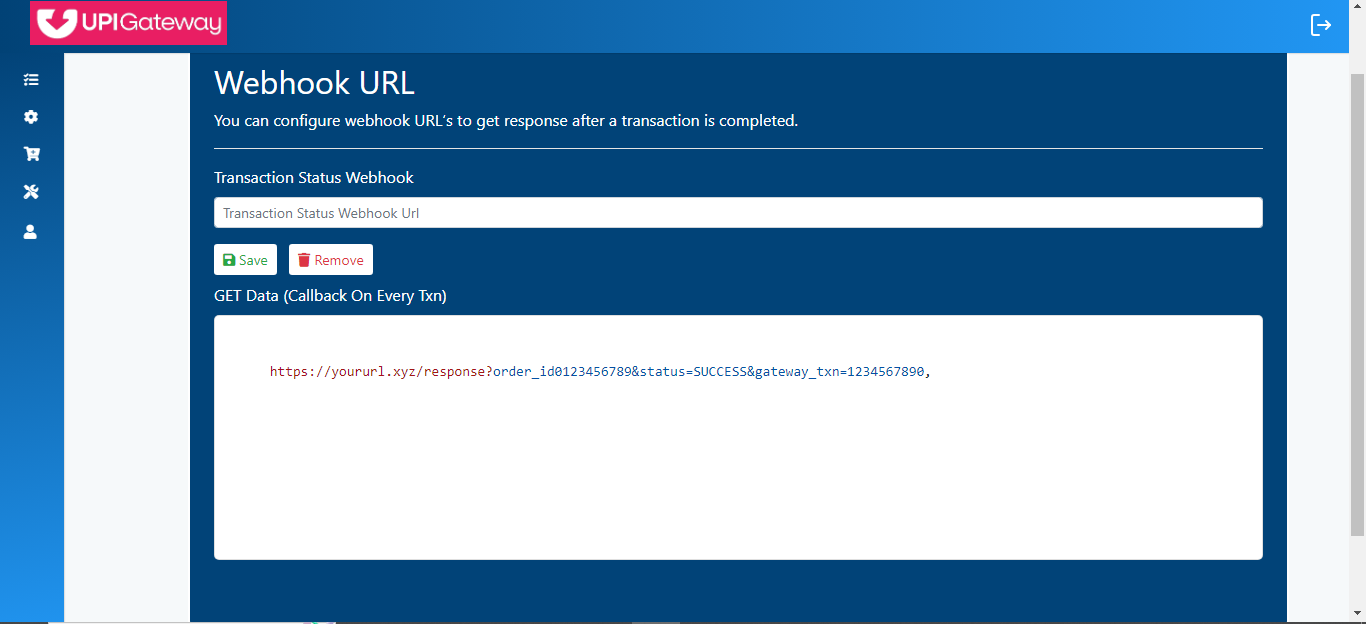Open the task list icon in sidebar

pos(31,79)
